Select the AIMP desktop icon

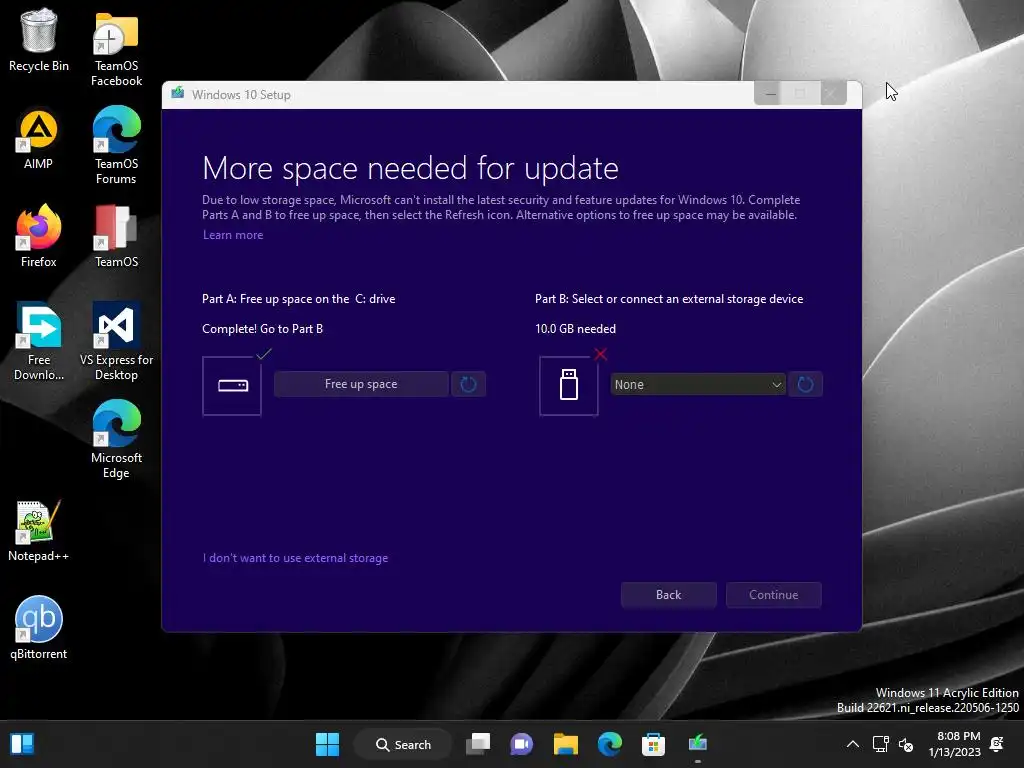point(39,139)
